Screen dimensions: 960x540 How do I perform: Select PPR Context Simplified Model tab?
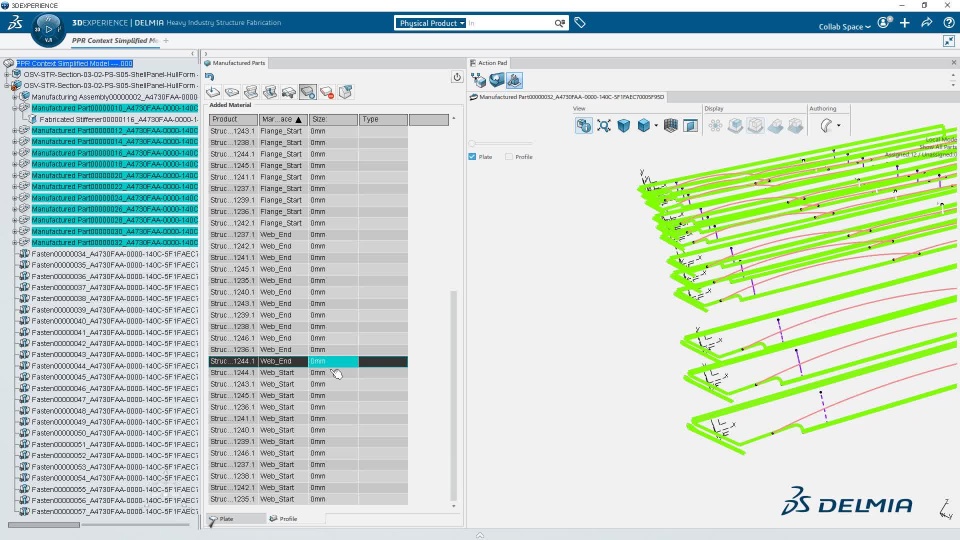tap(114, 40)
